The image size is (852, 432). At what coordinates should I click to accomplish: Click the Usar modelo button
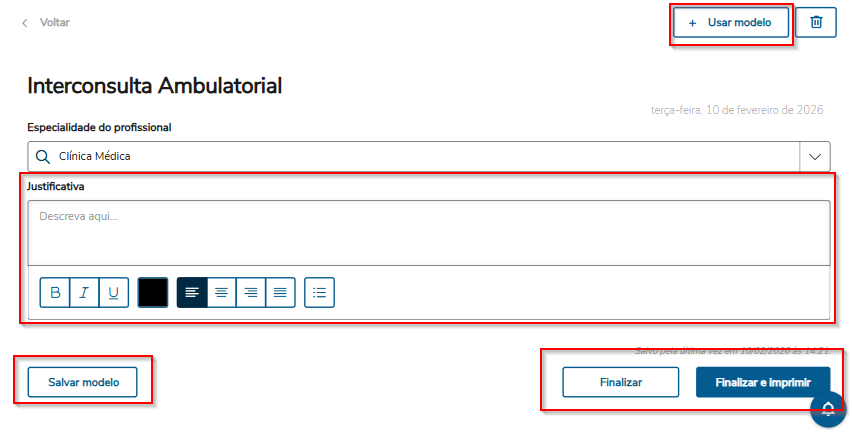[731, 22]
